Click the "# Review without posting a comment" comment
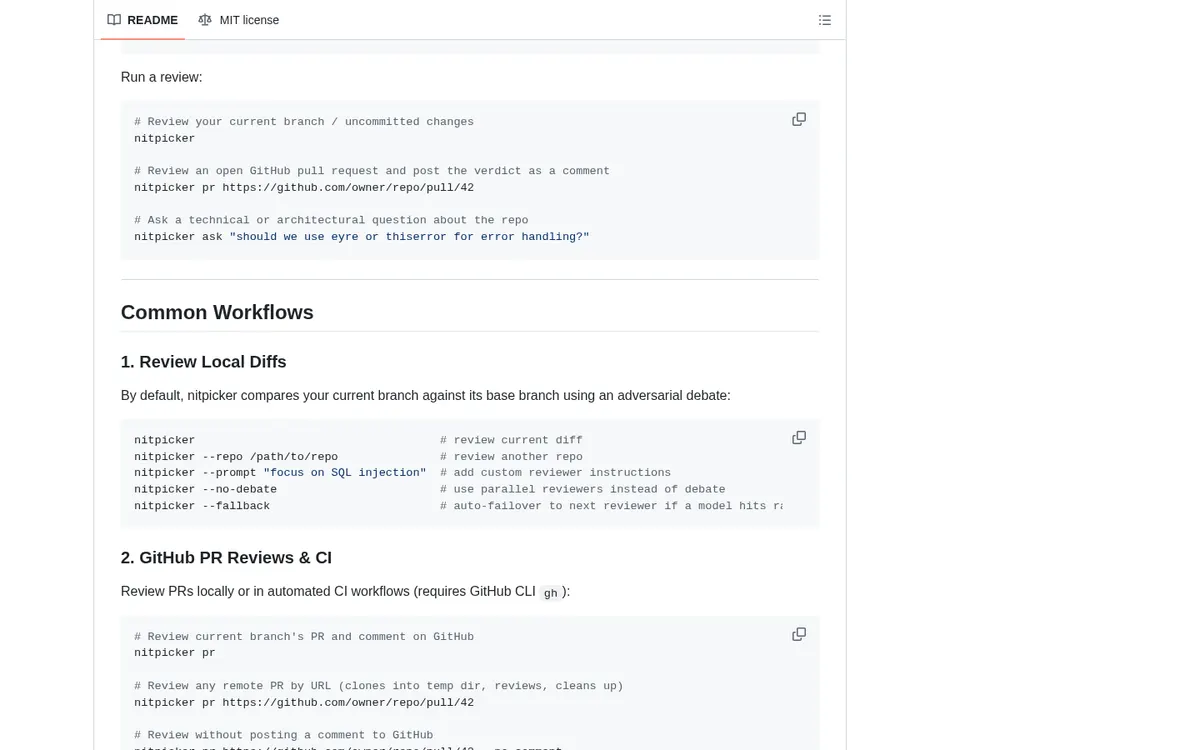Image resolution: width=1200 pixels, height=750 pixels. point(284,735)
